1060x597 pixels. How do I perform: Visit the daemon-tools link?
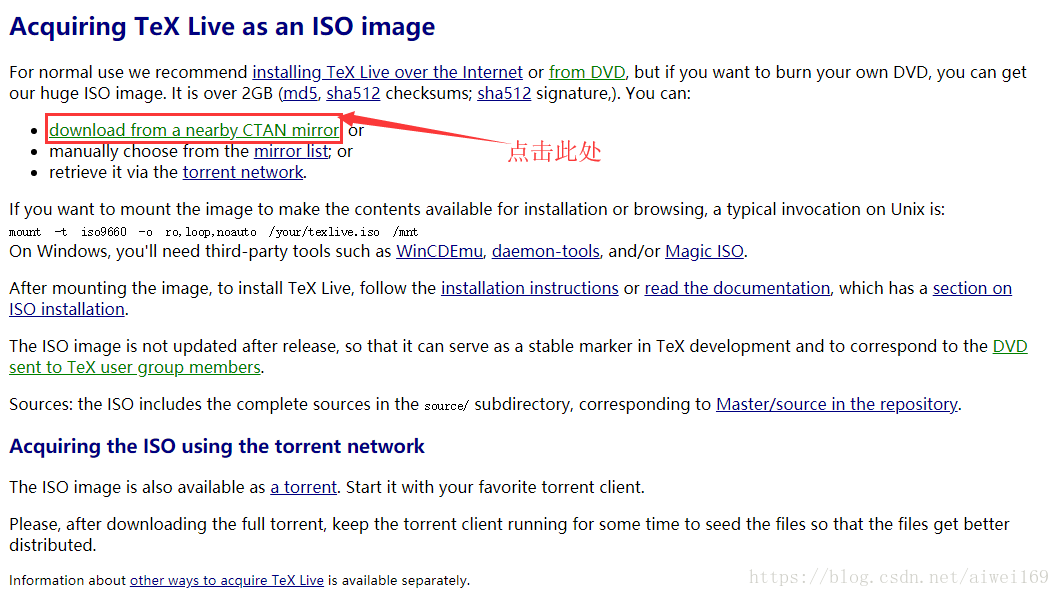(x=546, y=252)
